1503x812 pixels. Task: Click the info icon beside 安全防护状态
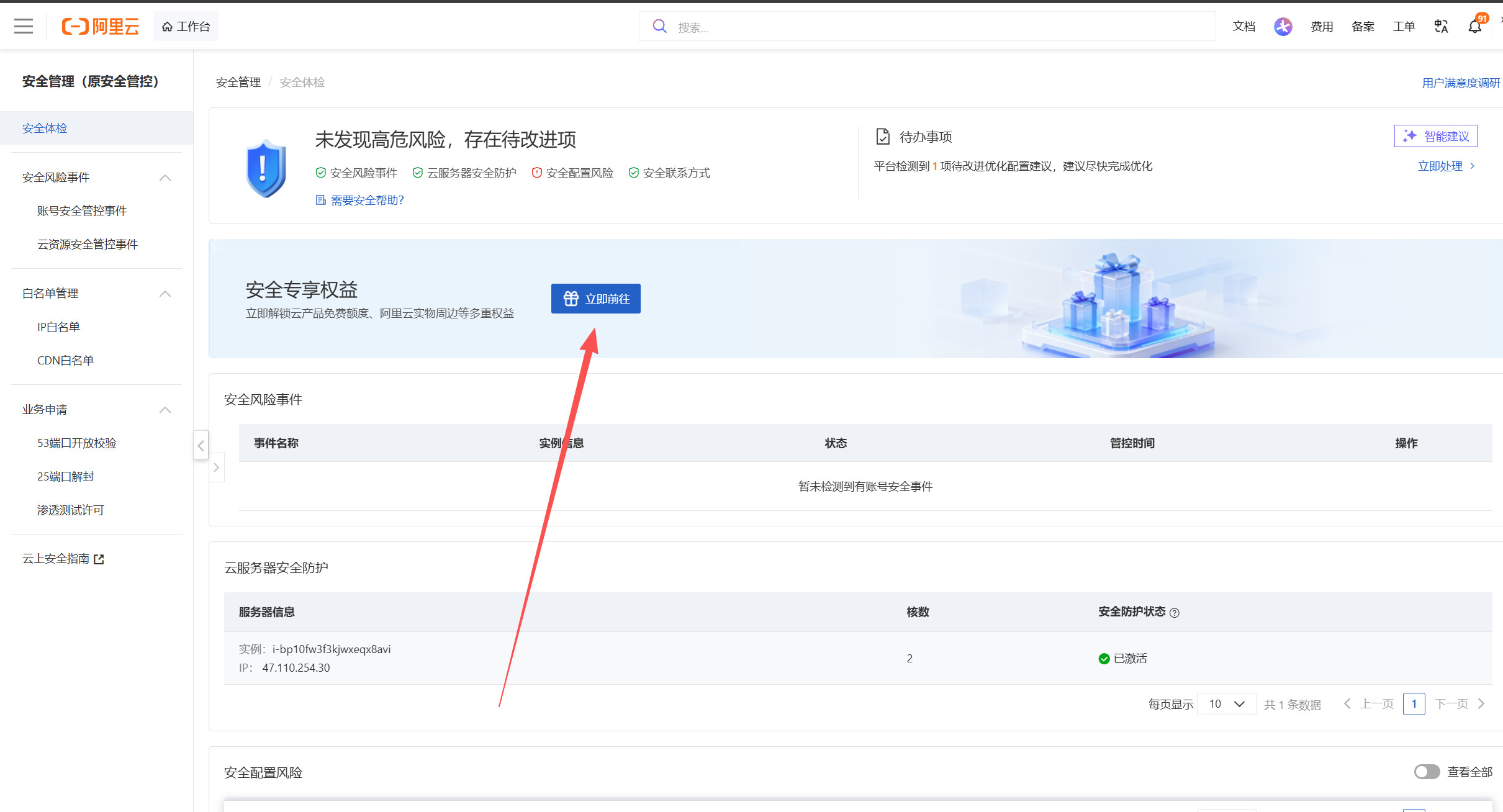[1175, 613]
